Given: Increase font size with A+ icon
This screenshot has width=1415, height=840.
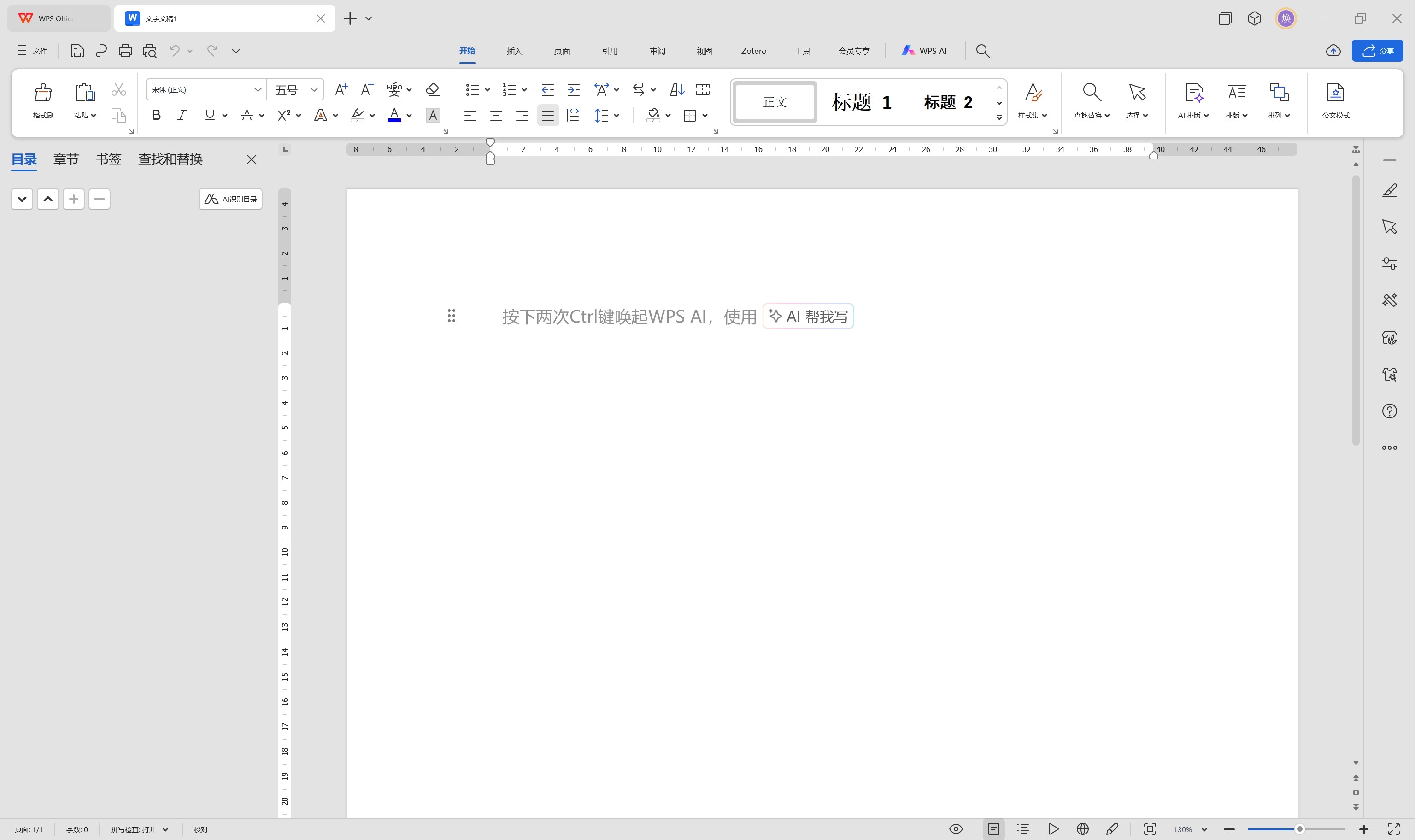Looking at the screenshot, I should [x=341, y=89].
